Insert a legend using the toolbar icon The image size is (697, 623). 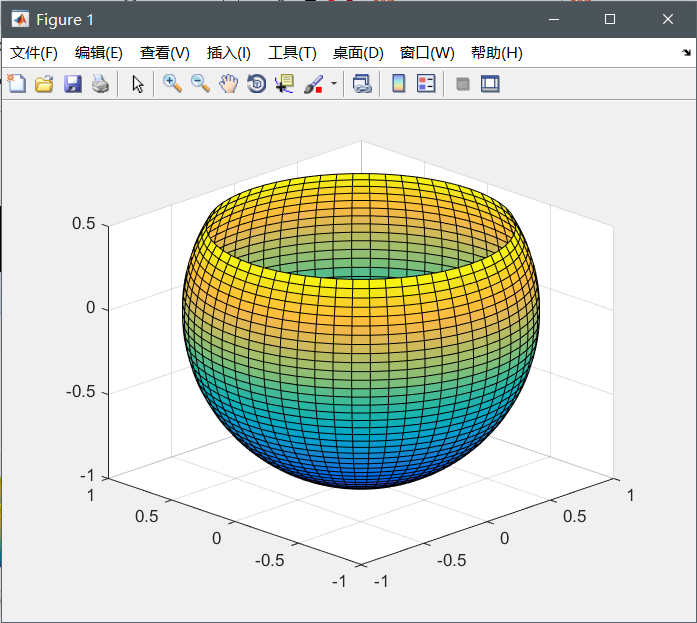pyautogui.click(x=426, y=84)
